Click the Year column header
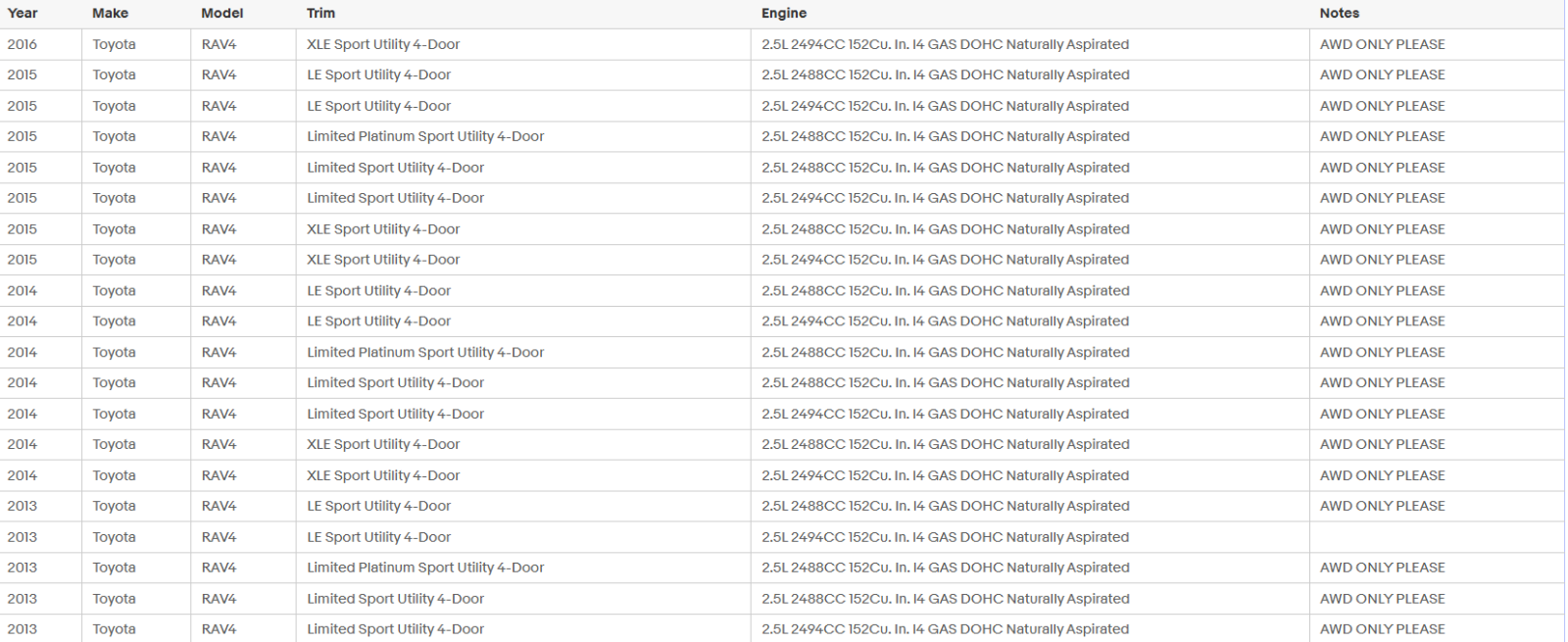Viewport: 1568px width, 642px height. click(23, 14)
